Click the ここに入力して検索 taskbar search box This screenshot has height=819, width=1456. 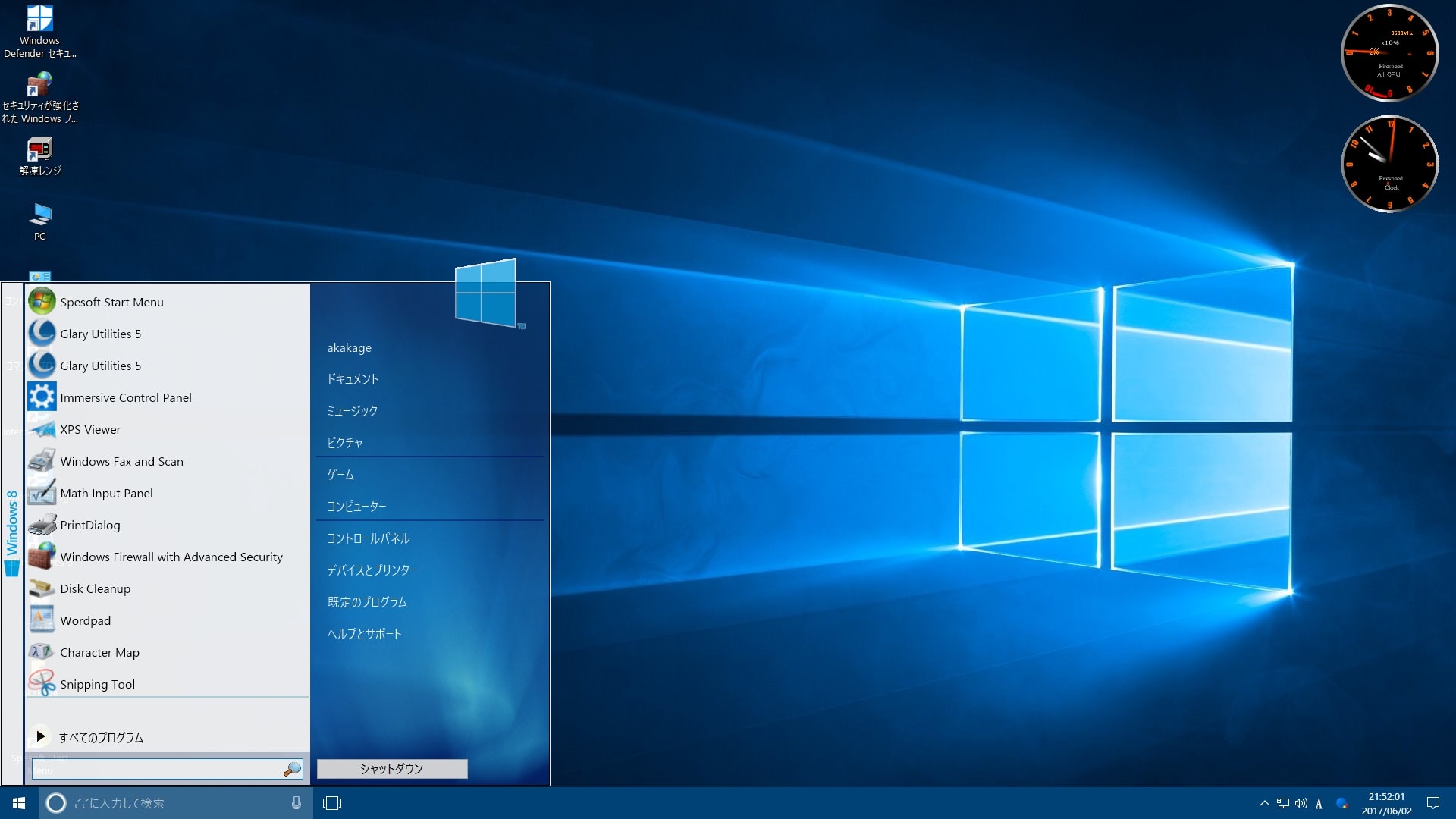click(x=176, y=803)
